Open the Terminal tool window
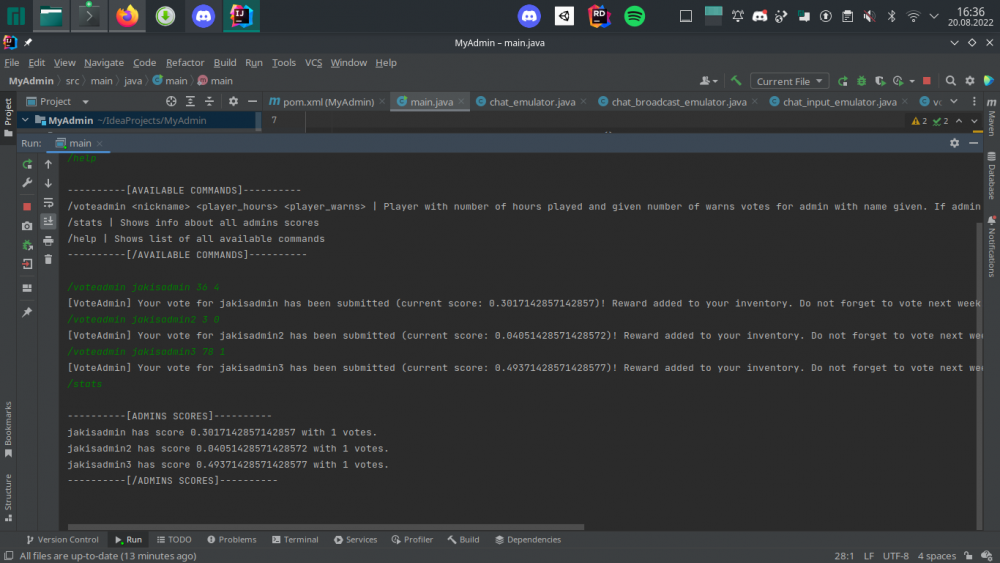This screenshot has height=563, width=1000. (x=295, y=539)
